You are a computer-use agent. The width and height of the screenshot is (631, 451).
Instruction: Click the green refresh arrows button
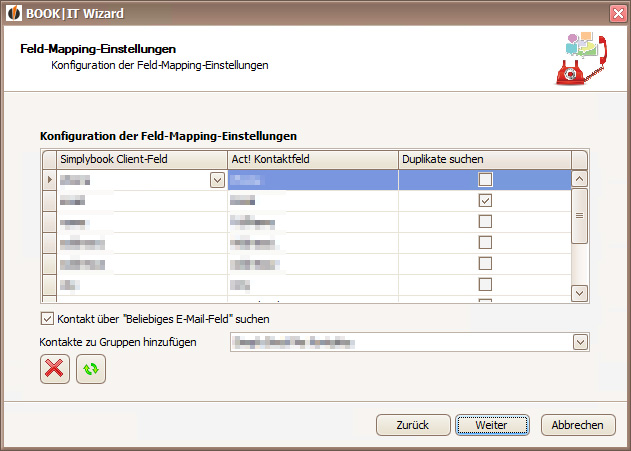tap(91, 369)
